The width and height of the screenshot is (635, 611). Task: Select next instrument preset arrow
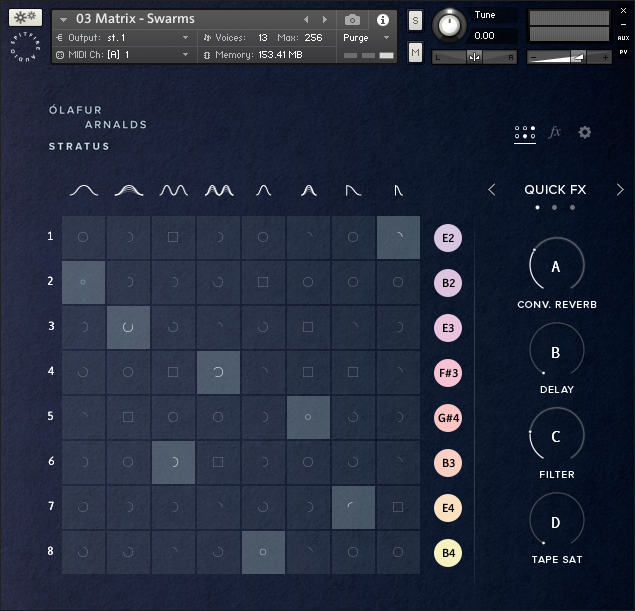tap(325, 19)
